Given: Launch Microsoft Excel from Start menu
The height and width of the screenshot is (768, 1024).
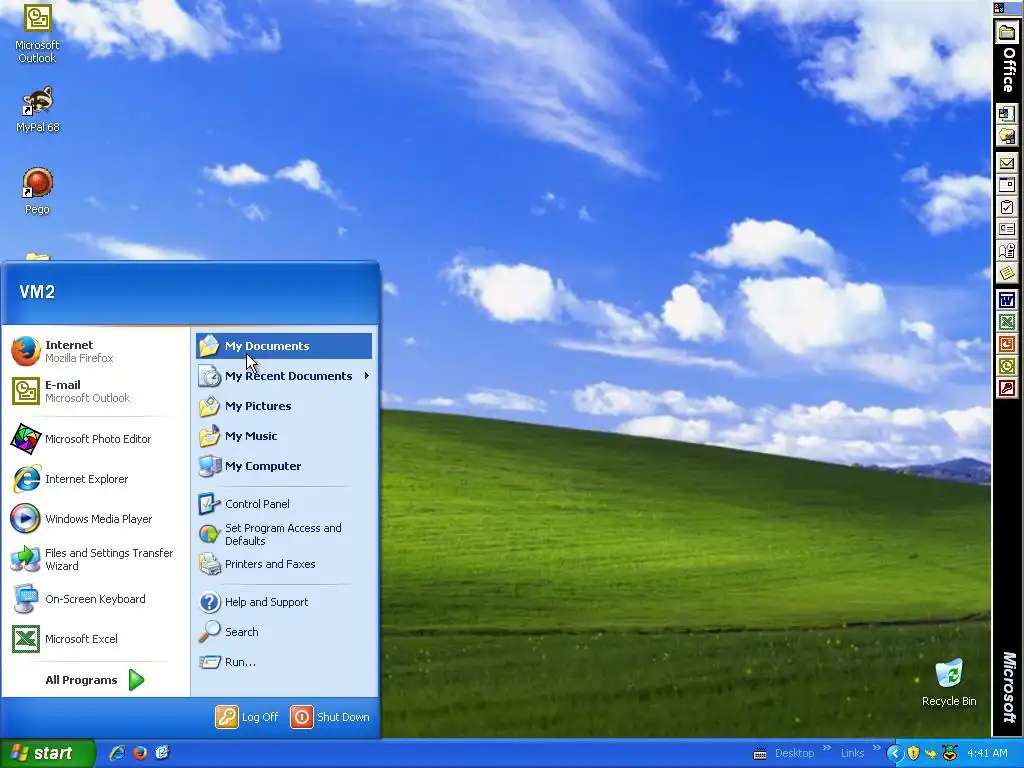Looking at the screenshot, I should 95,639.
